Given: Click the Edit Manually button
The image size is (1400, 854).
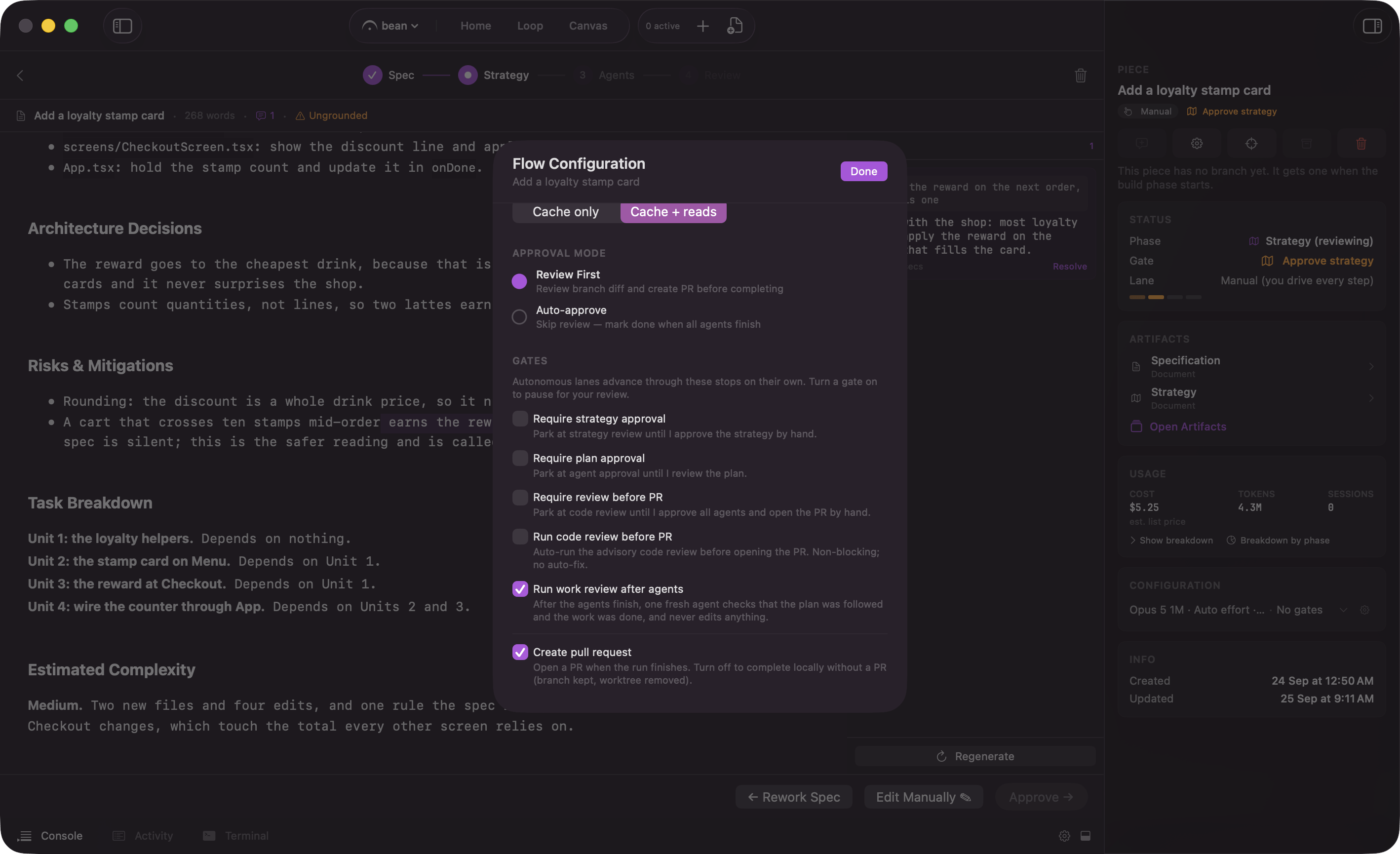Looking at the screenshot, I should (x=923, y=798).
